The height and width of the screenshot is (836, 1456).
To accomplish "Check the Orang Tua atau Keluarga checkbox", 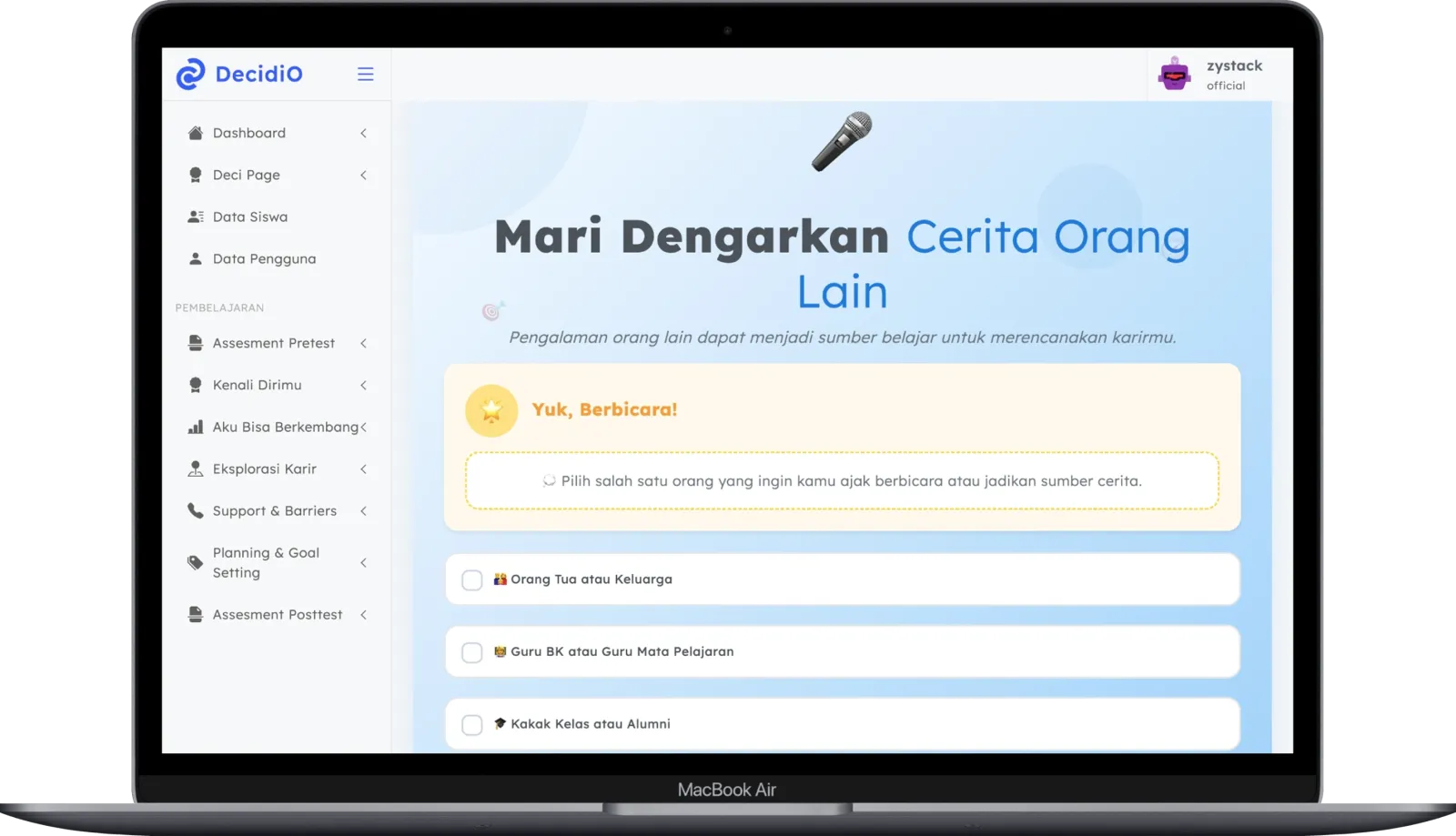I will [x=471, y=579].
